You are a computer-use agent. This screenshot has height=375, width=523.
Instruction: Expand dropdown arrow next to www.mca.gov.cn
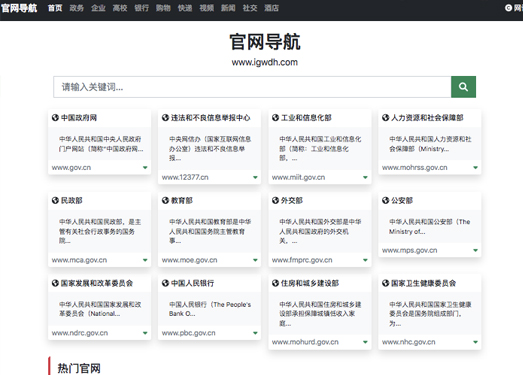point(145,260)
